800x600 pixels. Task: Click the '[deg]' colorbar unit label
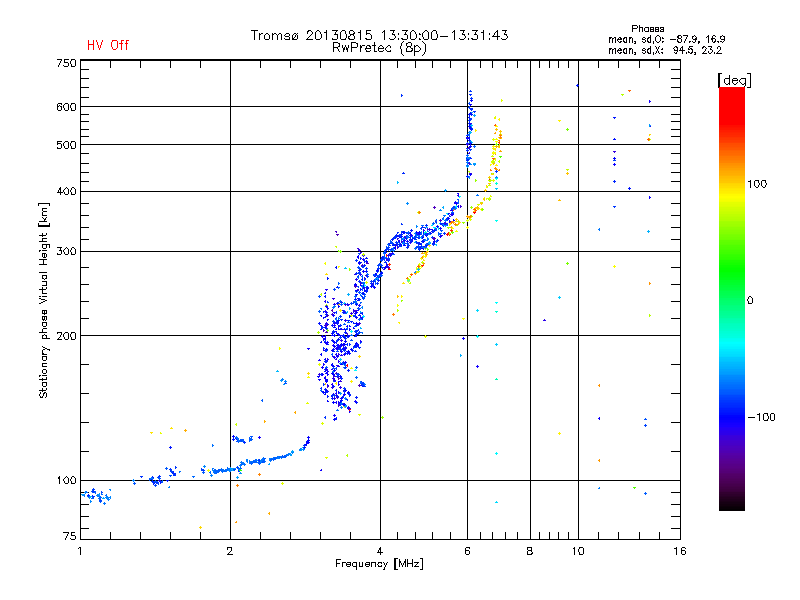[x=734, y=80]
